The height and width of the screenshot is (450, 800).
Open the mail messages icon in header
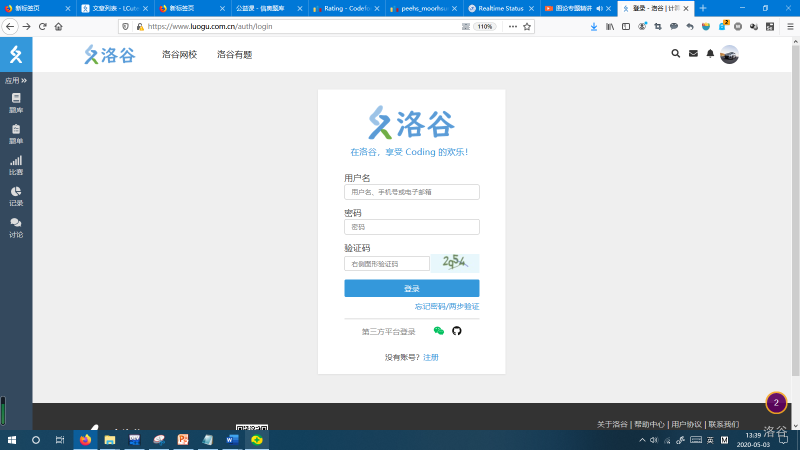(x=693, y=54)
